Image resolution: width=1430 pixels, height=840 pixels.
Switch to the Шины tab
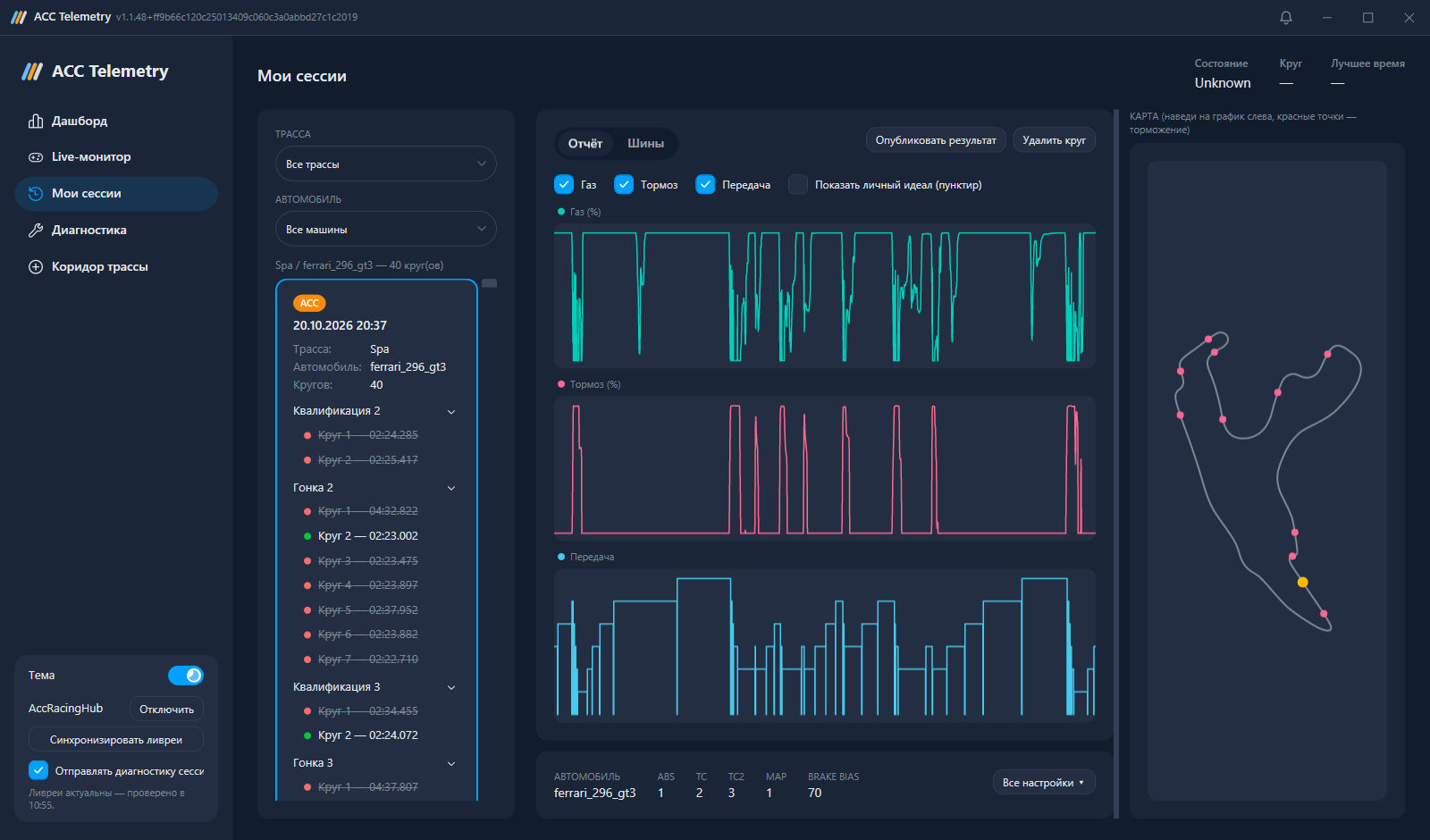[x=645, y=143]
